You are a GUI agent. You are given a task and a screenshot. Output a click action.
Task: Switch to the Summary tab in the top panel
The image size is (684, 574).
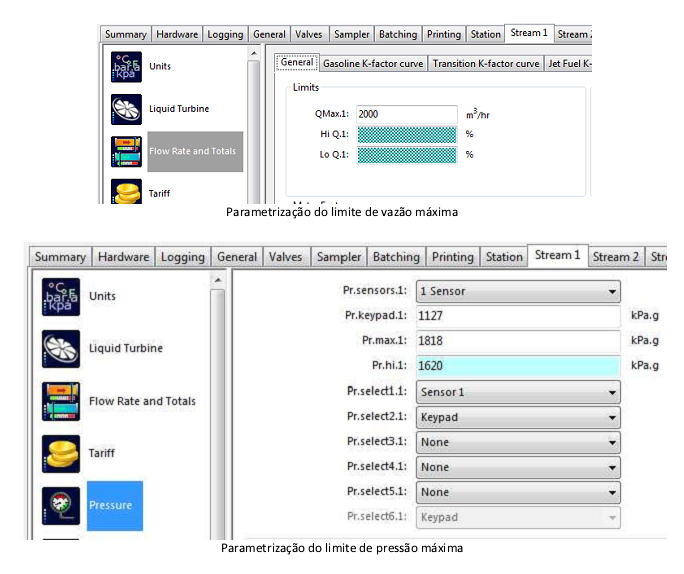[x=126, y=34]
